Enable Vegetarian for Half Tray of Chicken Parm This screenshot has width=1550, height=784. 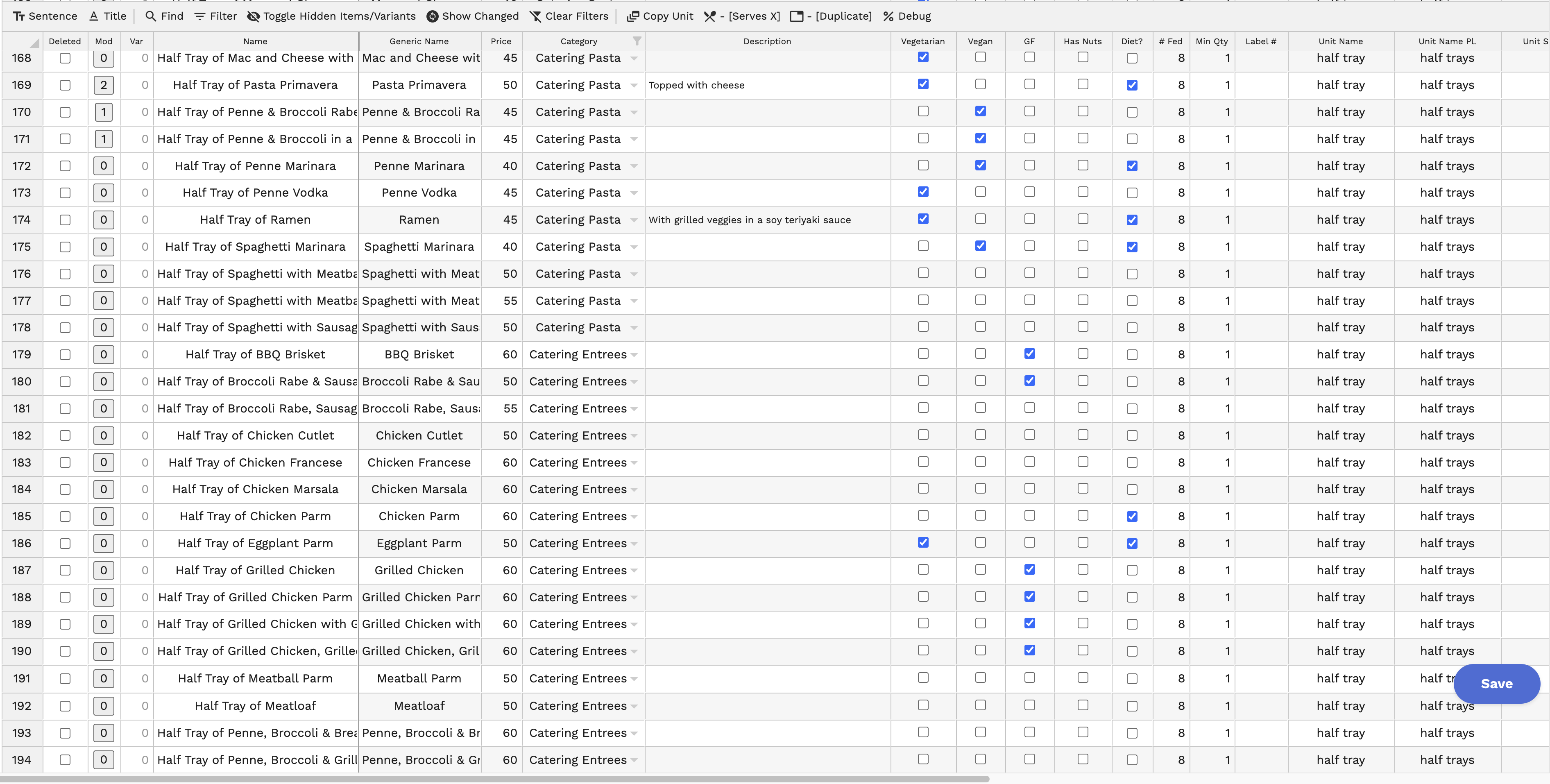(922, 516)
